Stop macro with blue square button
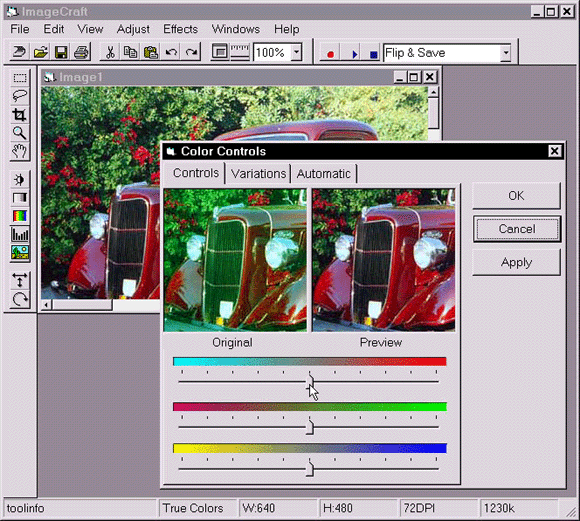 tap(374, 54)
